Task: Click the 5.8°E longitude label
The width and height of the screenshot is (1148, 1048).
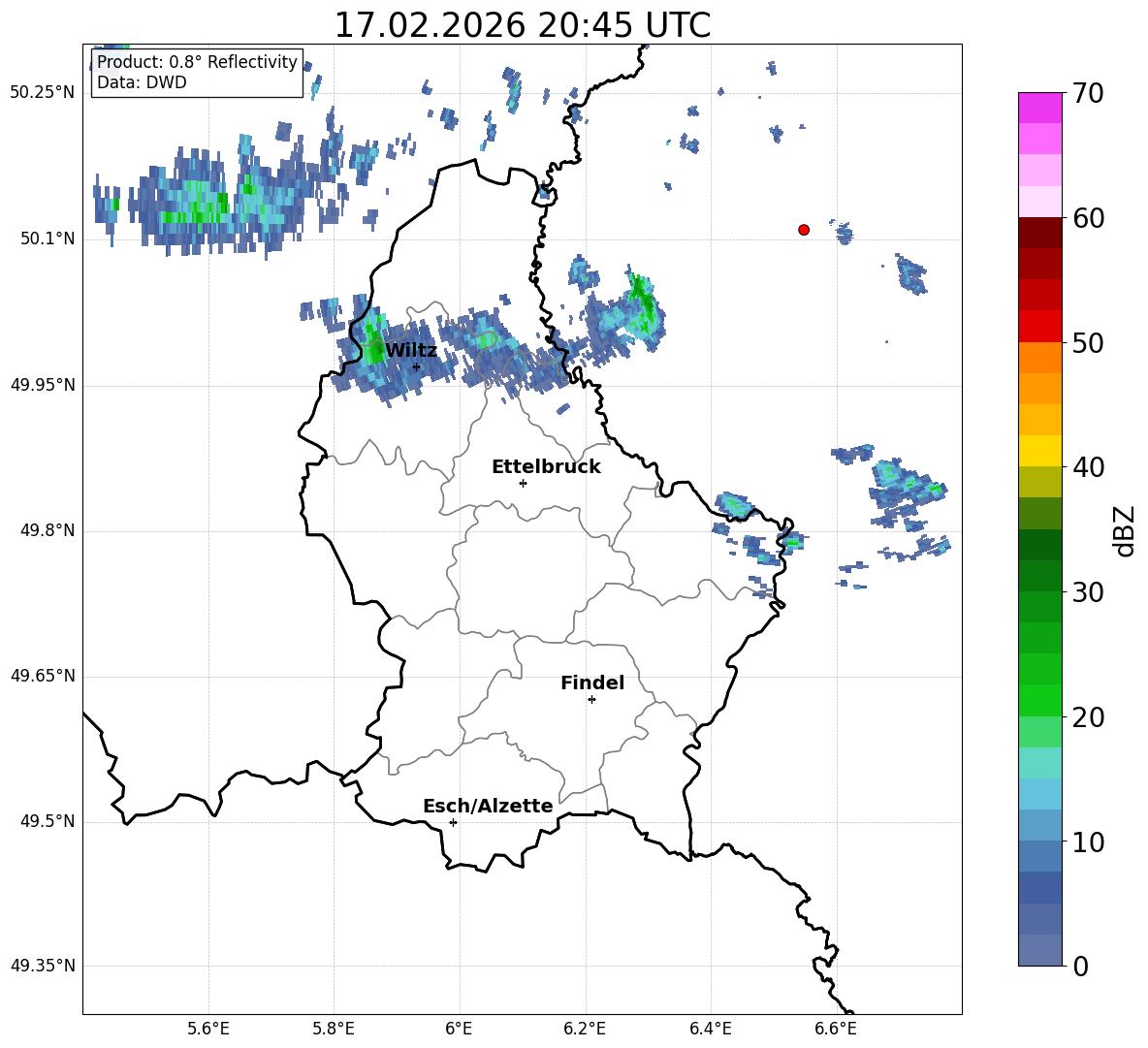Action: (334, 1029)
